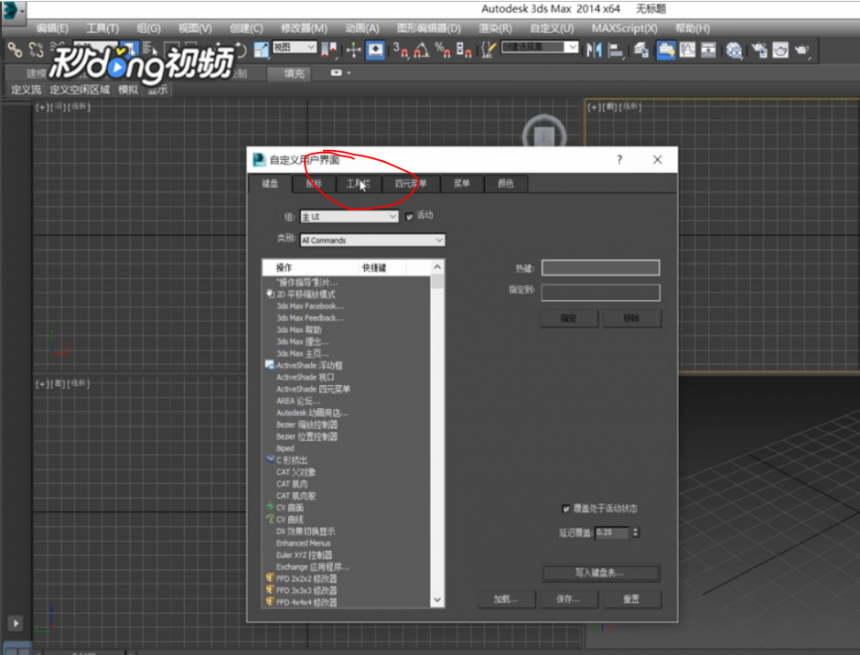This screenshot has height=655, width=860.
Task: Click the Load (加载) button
Action: point(505,599)
